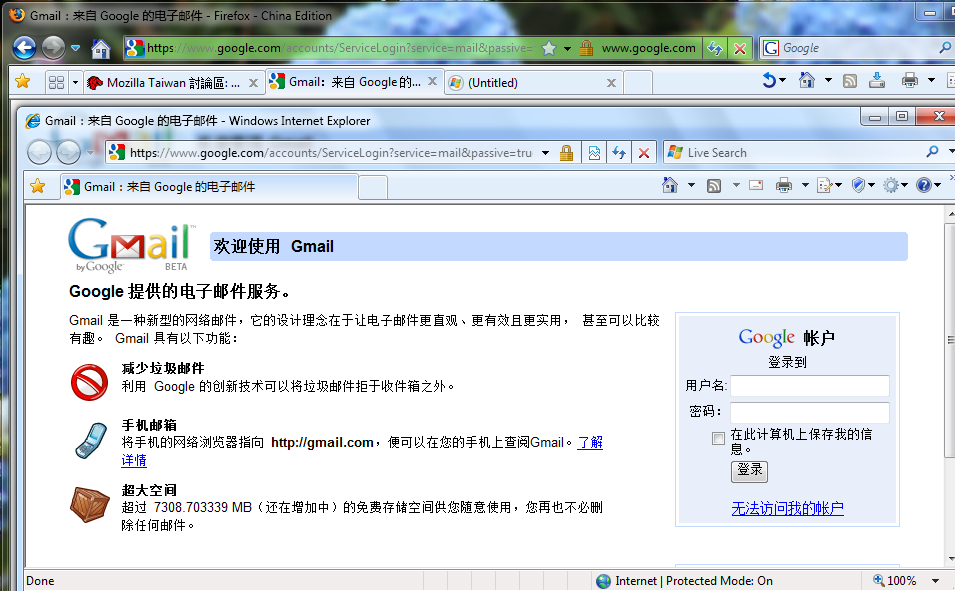Image resolution: width=958 pixels, height=591 pixels.
Task: Click Firefox undo closed tab arrow icon
Action: click(770, 80)
